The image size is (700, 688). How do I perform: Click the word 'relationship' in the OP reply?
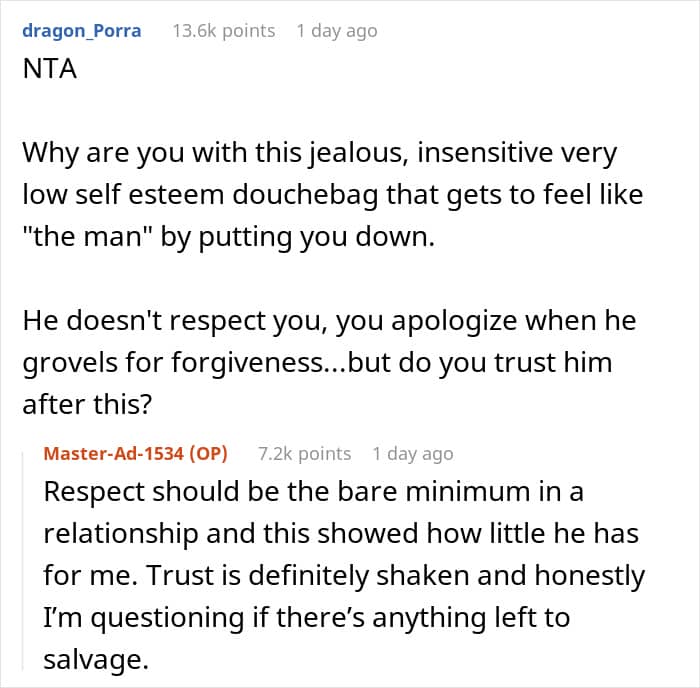tap(118, 534)
